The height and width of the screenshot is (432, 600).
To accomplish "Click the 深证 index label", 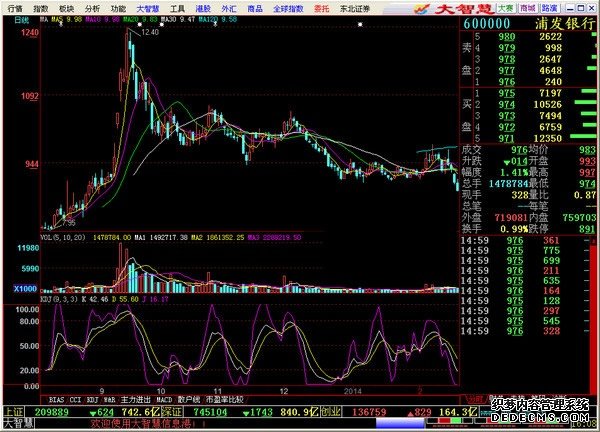I will [x=172, y=412].
